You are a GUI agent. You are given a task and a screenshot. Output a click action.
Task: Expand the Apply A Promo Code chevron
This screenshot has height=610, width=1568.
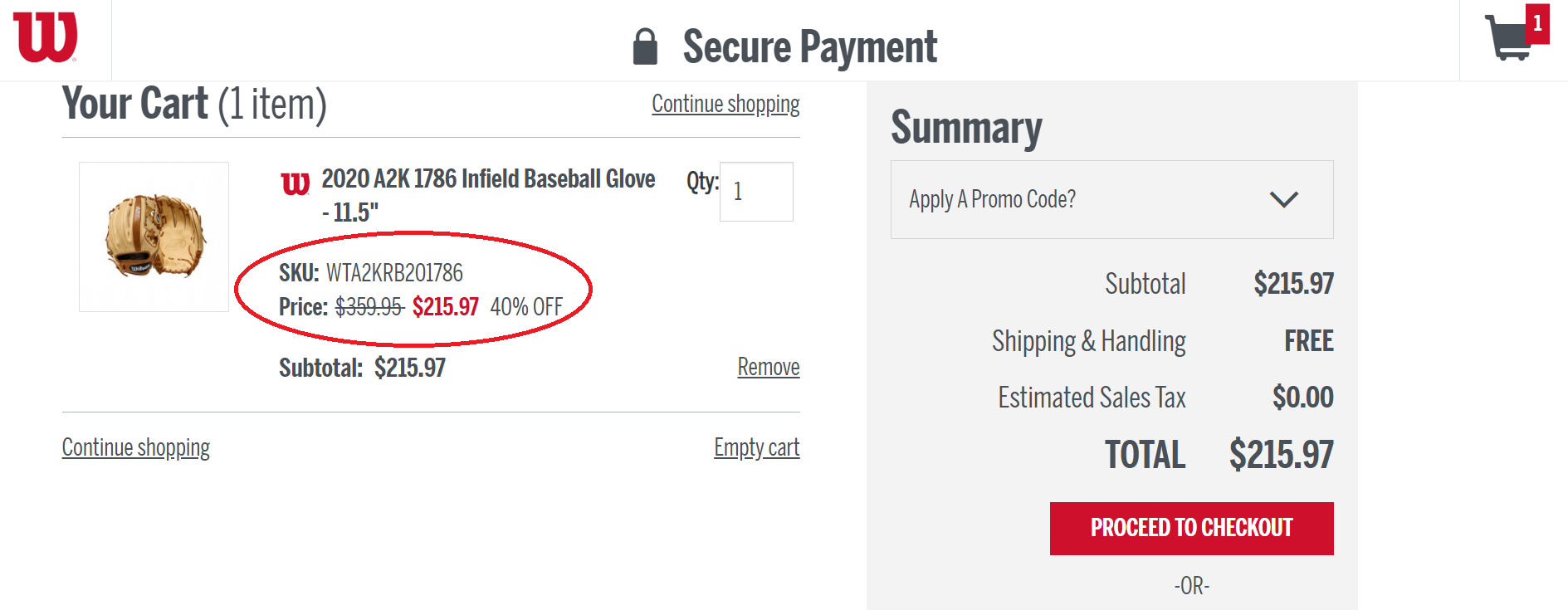click(1283, 199)
